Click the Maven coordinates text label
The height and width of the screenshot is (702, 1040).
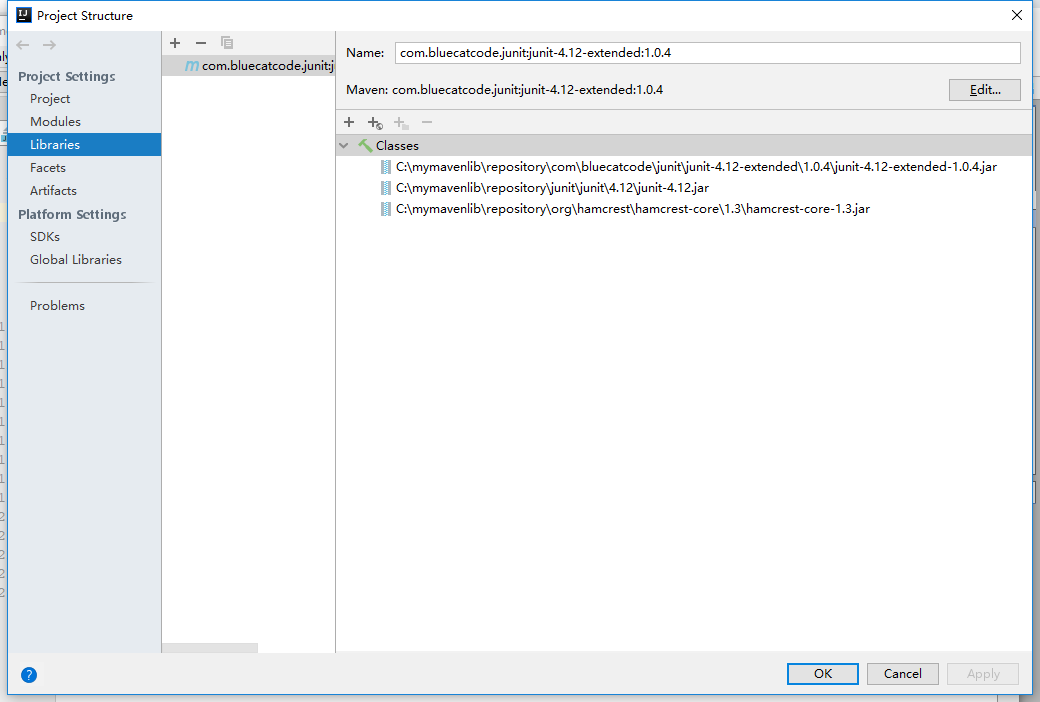[x=505, y=90]
